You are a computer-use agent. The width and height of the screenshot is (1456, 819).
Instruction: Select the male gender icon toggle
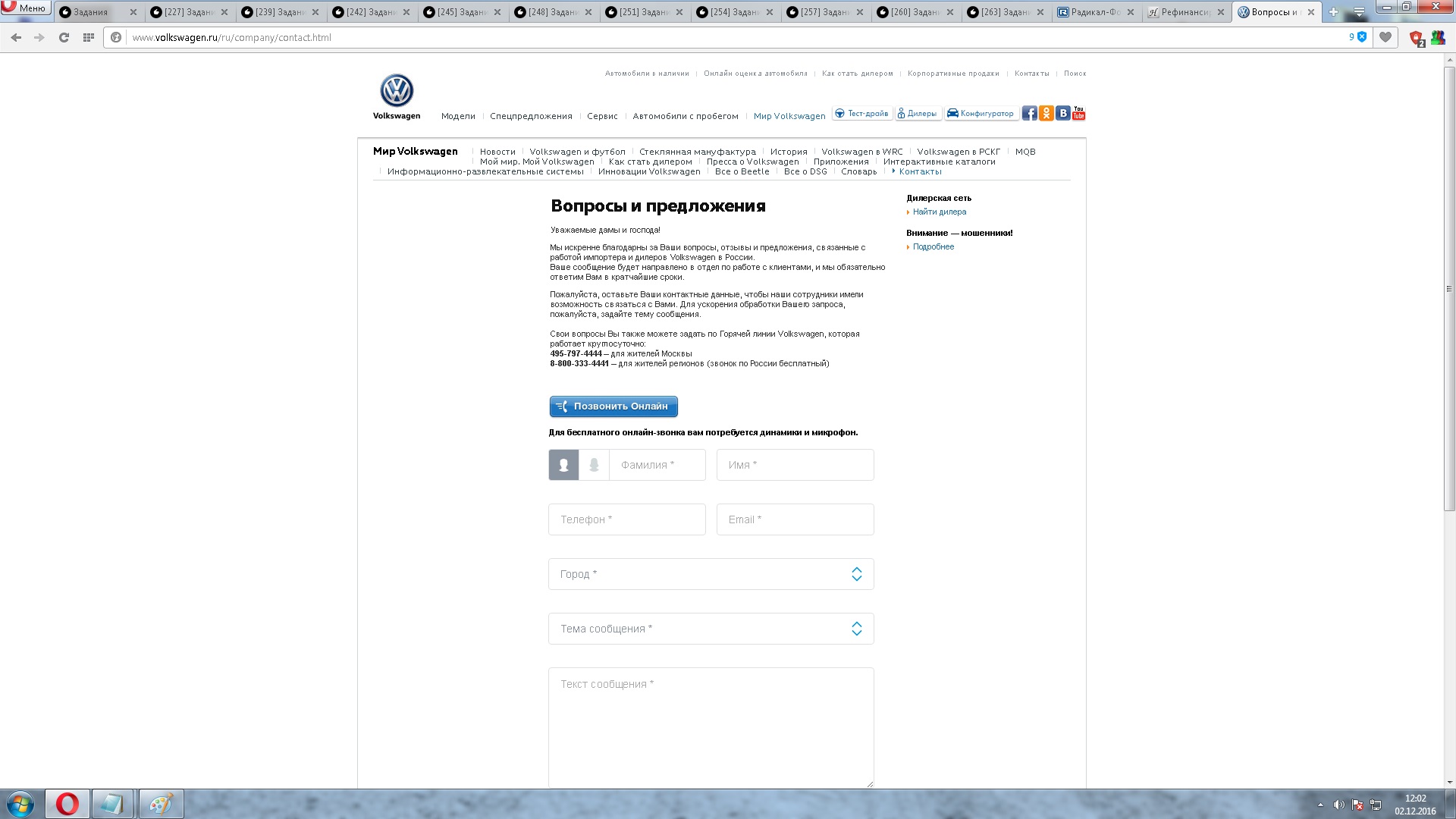[563, 465]
